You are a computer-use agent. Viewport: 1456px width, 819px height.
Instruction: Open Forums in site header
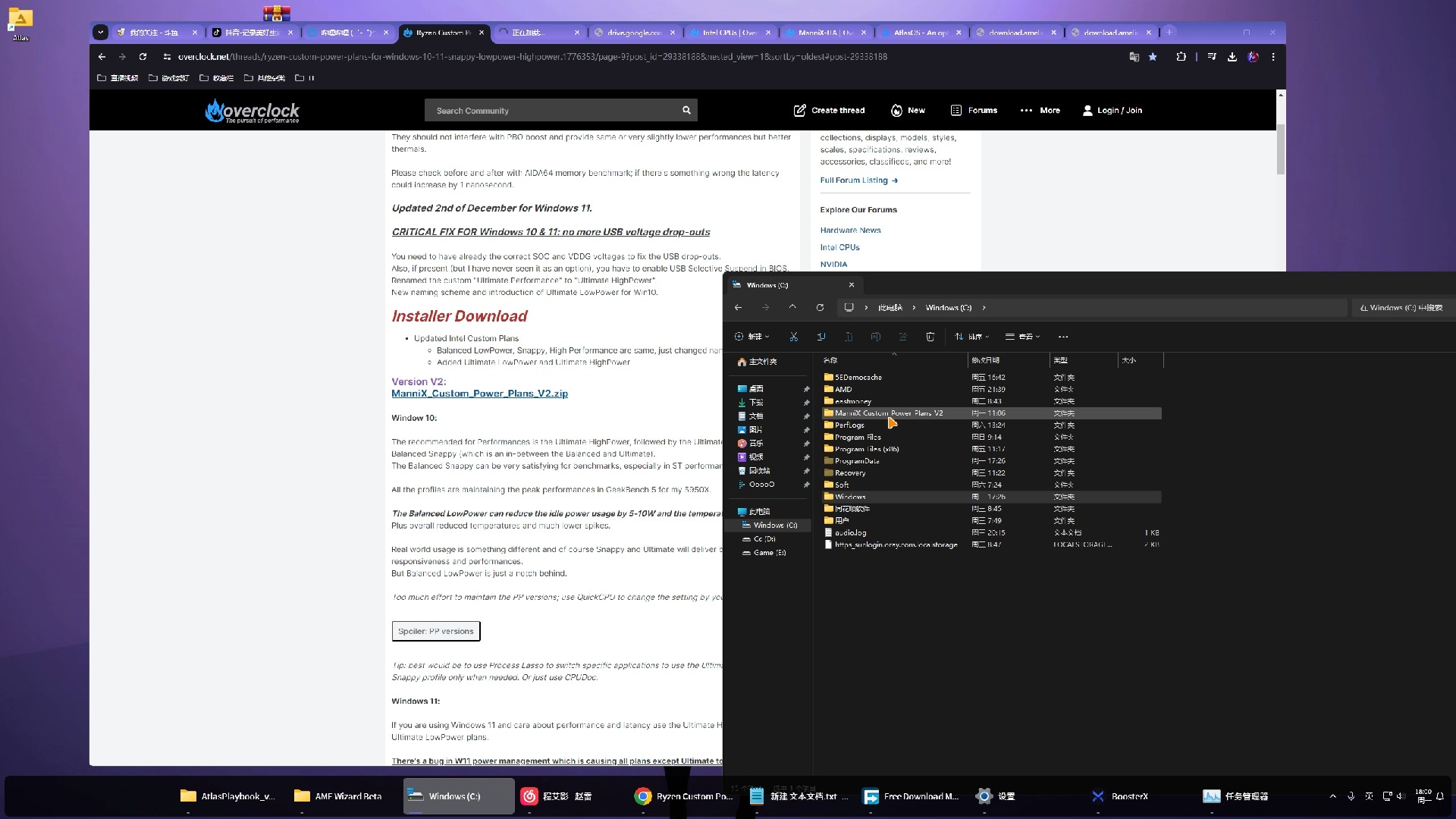974,110
